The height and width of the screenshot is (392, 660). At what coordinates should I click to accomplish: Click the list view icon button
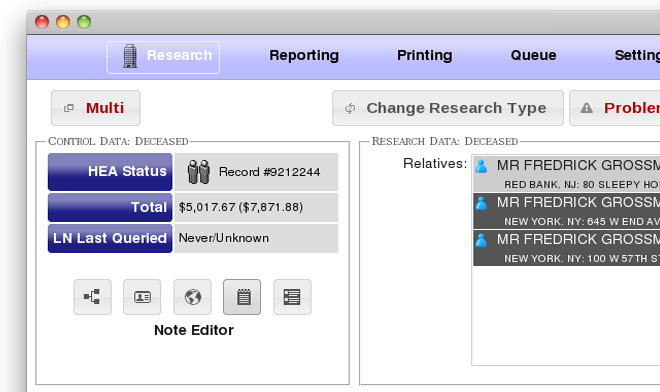292,297
